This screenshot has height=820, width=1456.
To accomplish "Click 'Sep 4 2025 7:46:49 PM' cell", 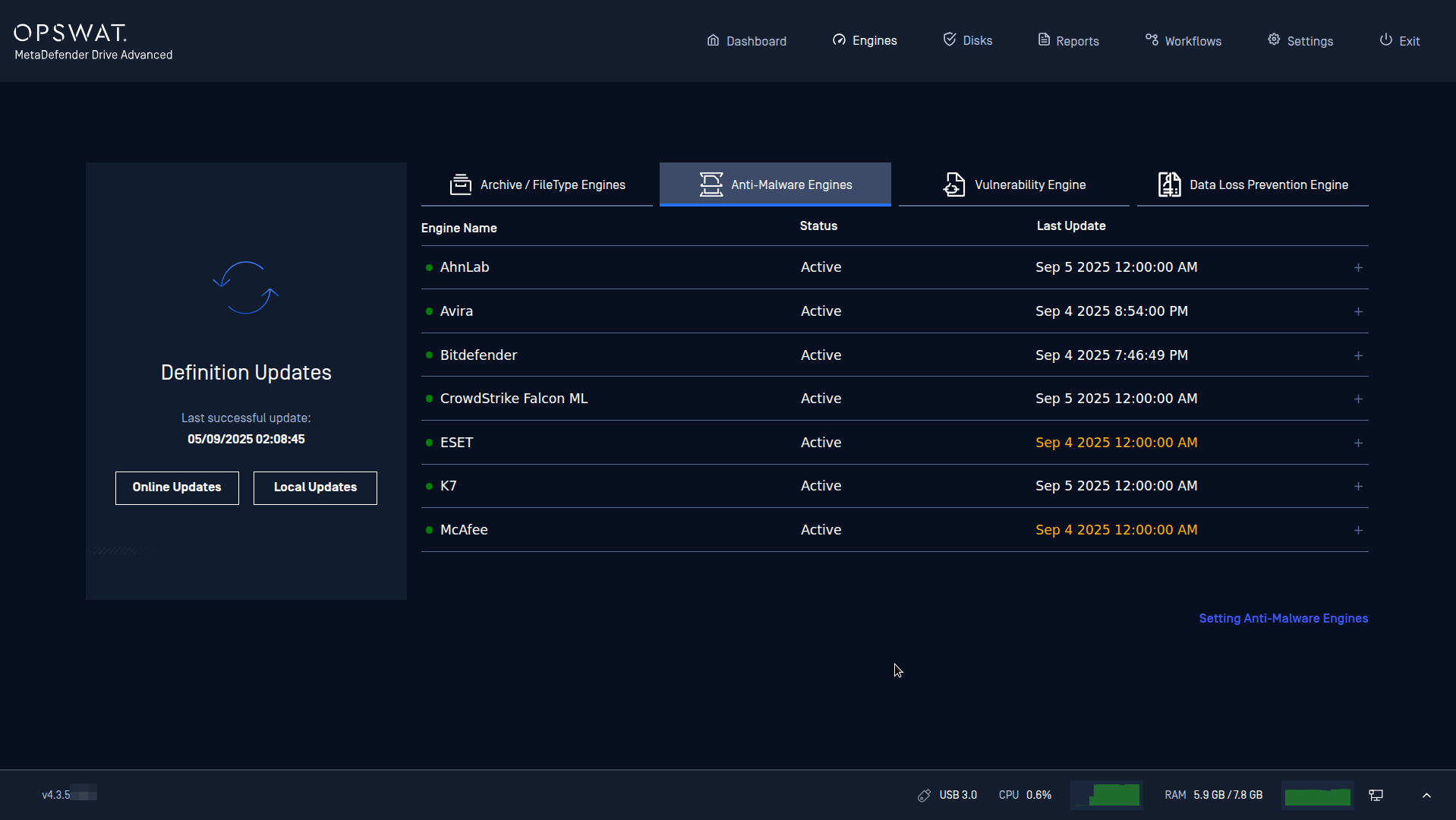I will [1111, 355].
